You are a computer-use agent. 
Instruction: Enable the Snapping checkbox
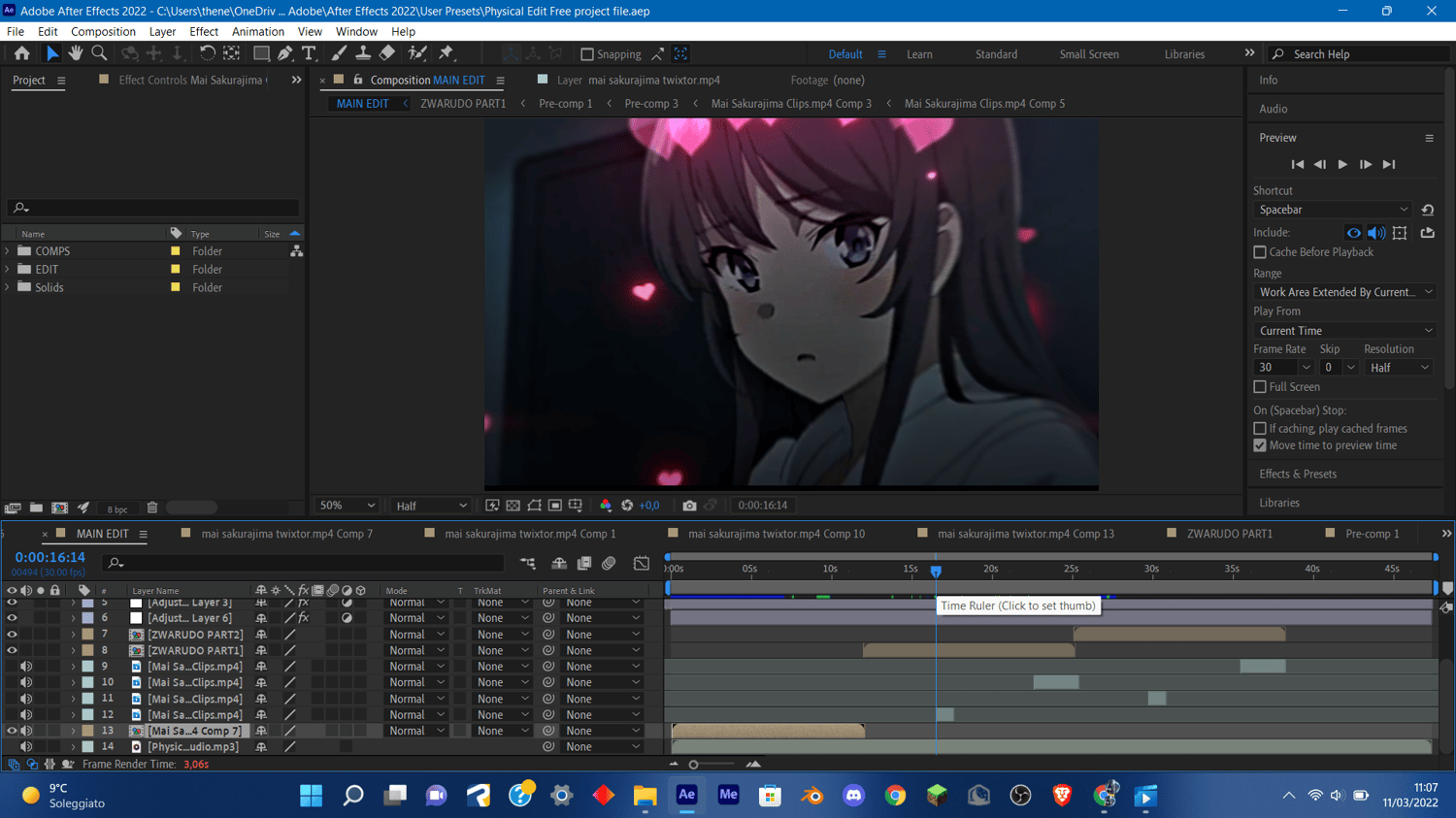(x=587, y=54)
